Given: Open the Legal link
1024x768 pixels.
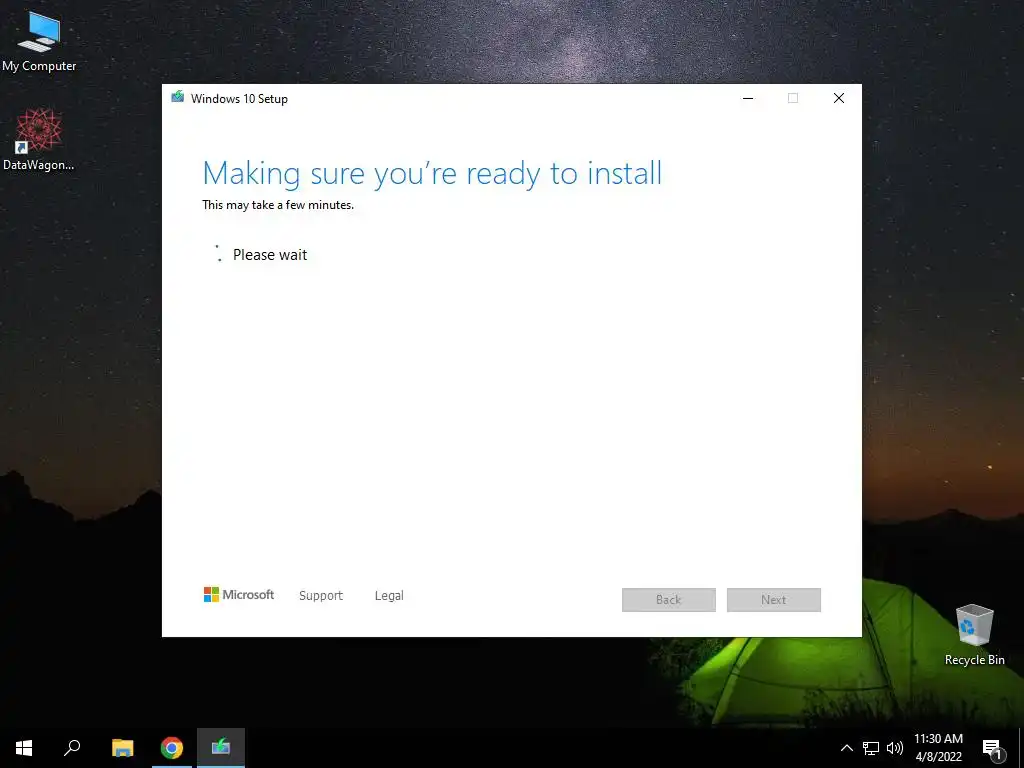Looking at the screenshot, I should click(389, 596).
